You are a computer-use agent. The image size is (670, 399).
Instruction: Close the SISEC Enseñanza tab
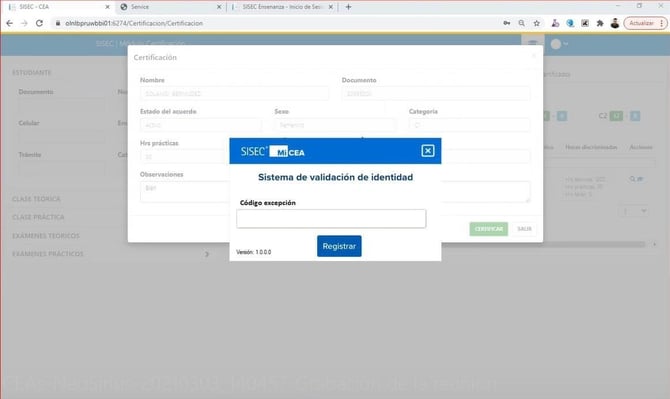click(330, 7)
